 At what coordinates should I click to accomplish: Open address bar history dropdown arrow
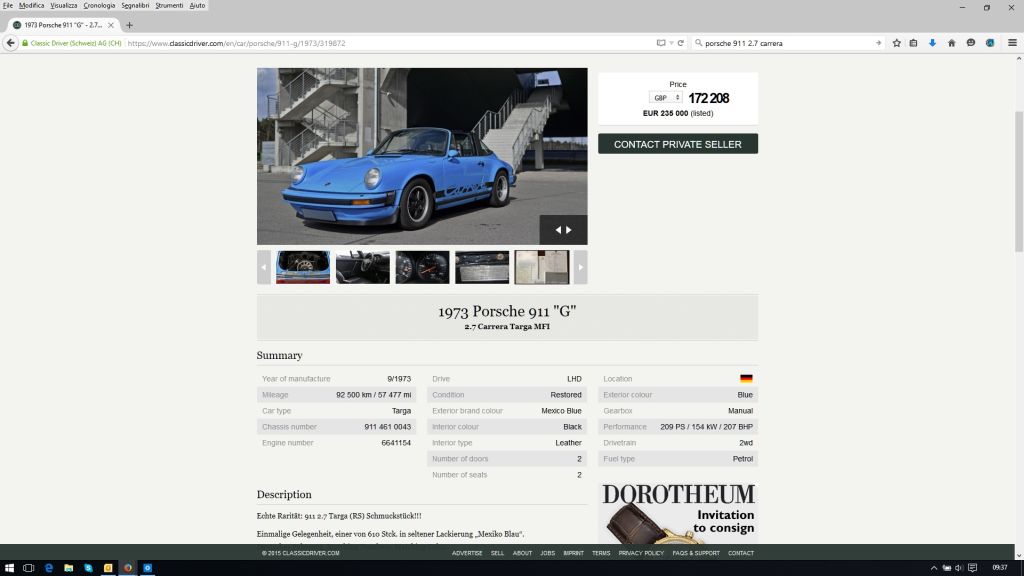(x=671, y=43)
